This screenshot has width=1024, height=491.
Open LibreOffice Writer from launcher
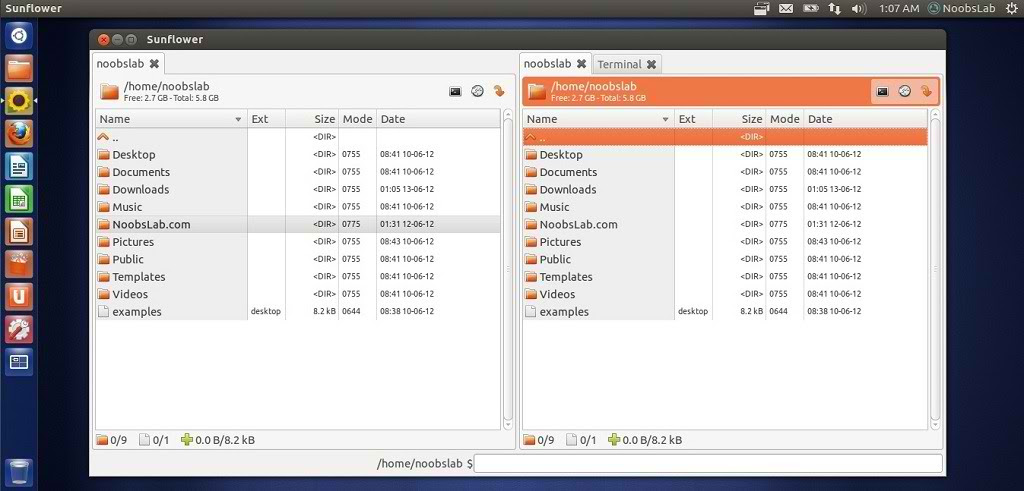point(19,166)
